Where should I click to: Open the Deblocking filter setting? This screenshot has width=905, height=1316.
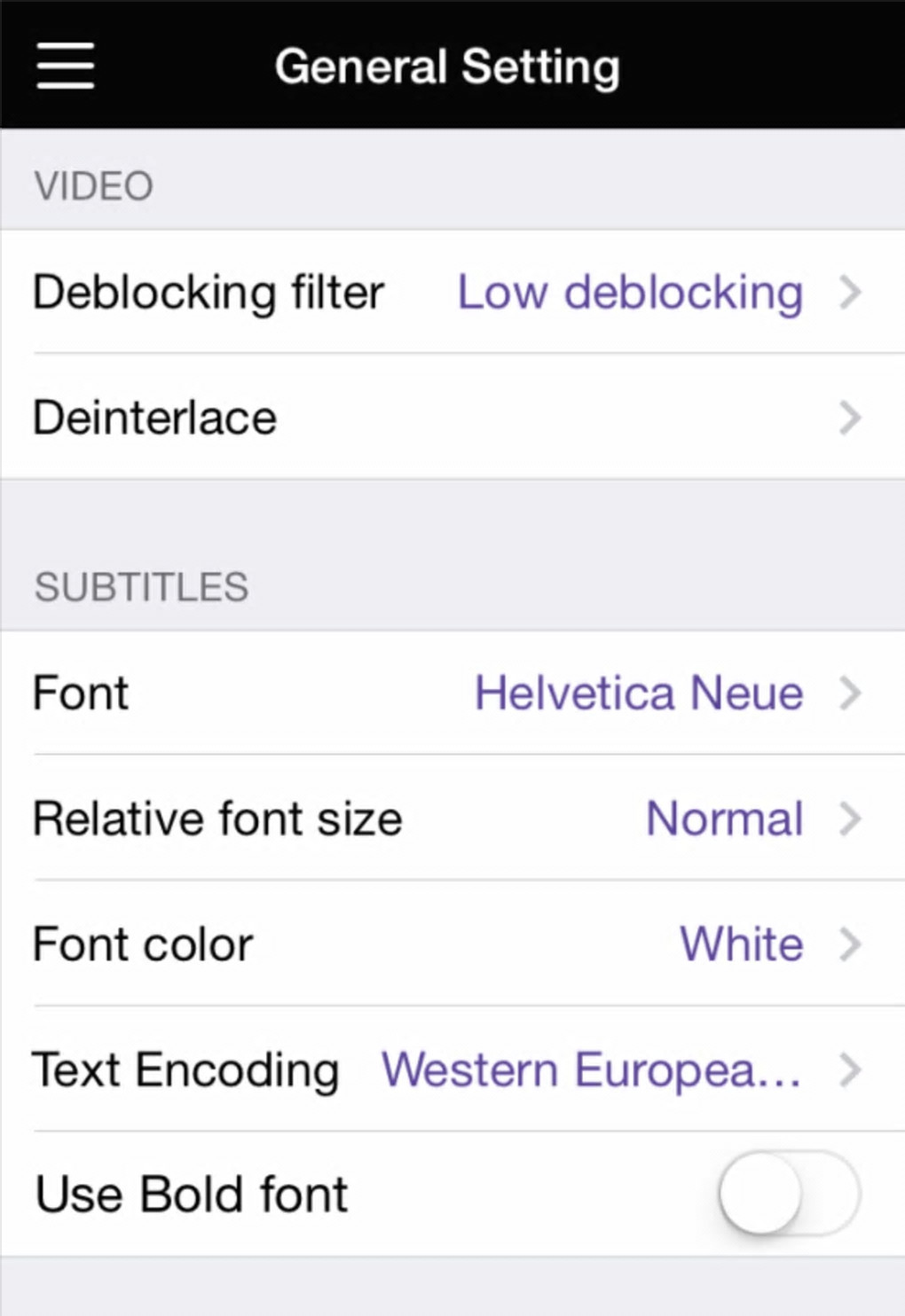coord(209,292)
